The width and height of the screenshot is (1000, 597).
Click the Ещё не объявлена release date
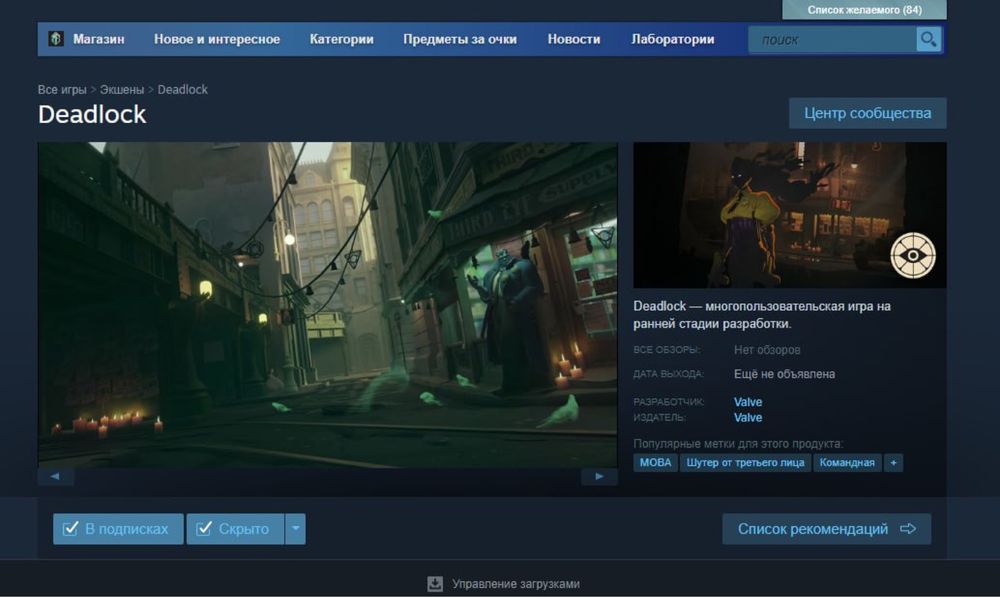tap(784, 374)
